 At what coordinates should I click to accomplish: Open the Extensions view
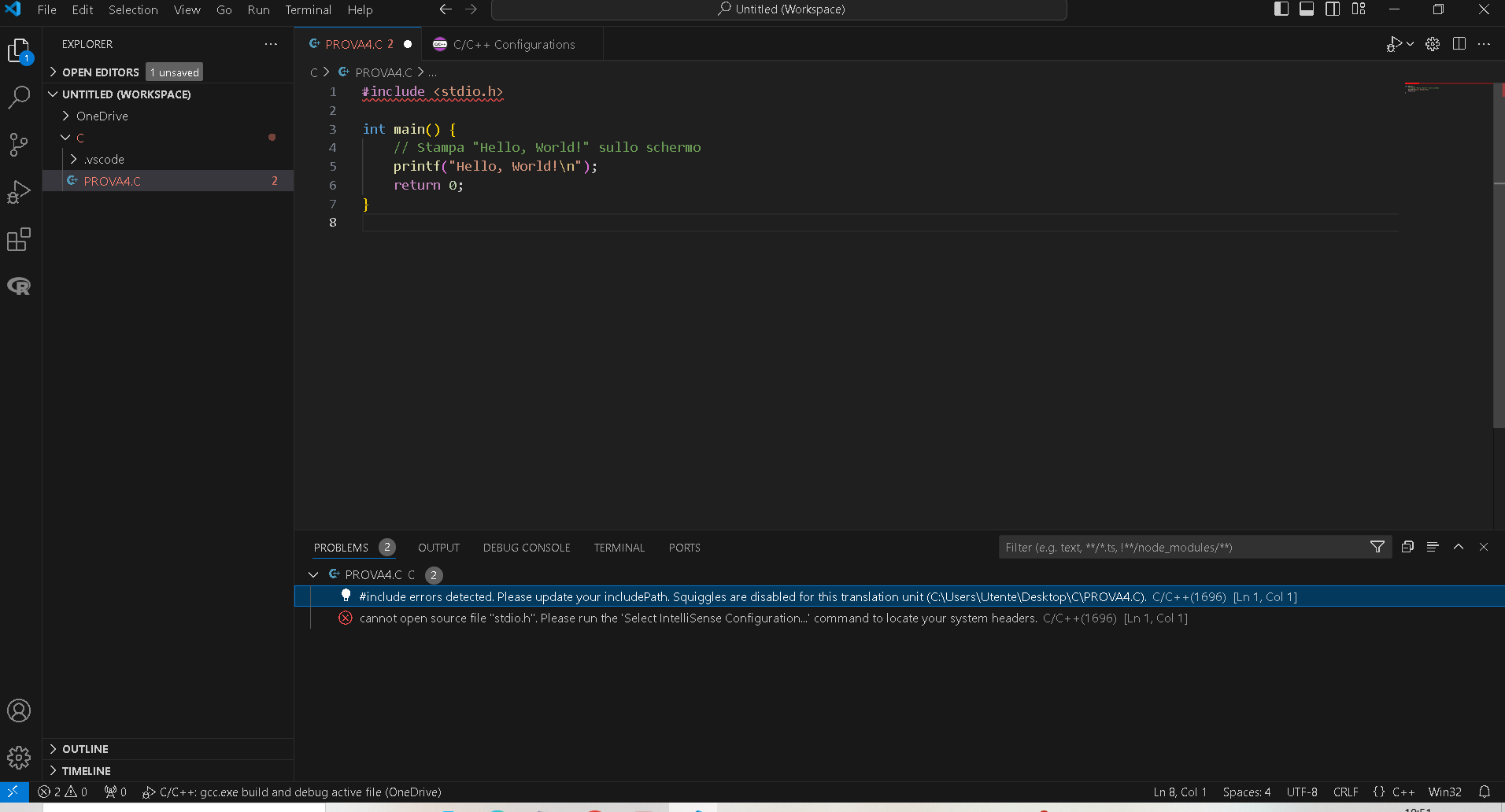pos(19,239)
